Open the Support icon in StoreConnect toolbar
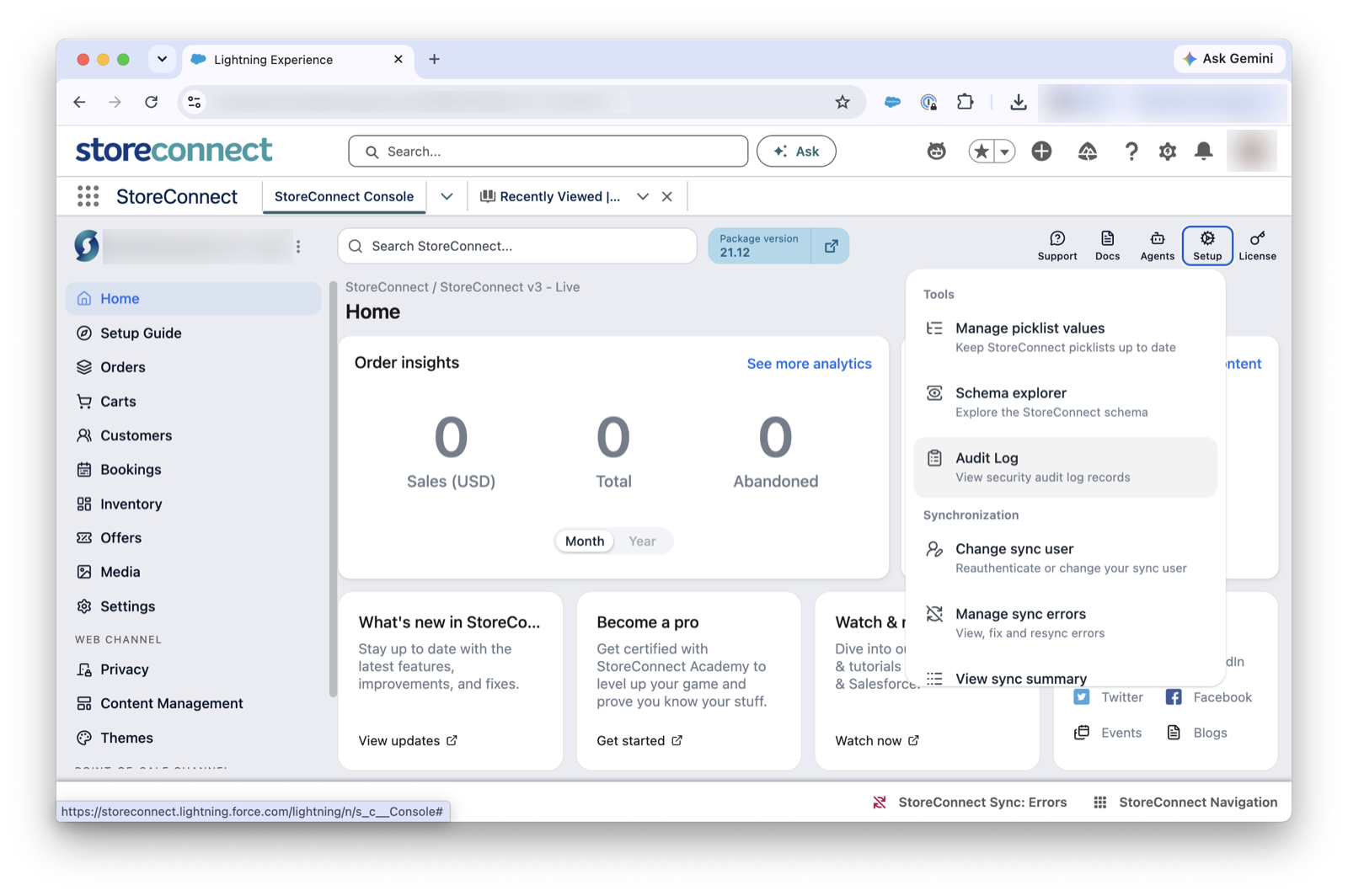The height and width of the screenshot is (896, 1348). 1056,246
